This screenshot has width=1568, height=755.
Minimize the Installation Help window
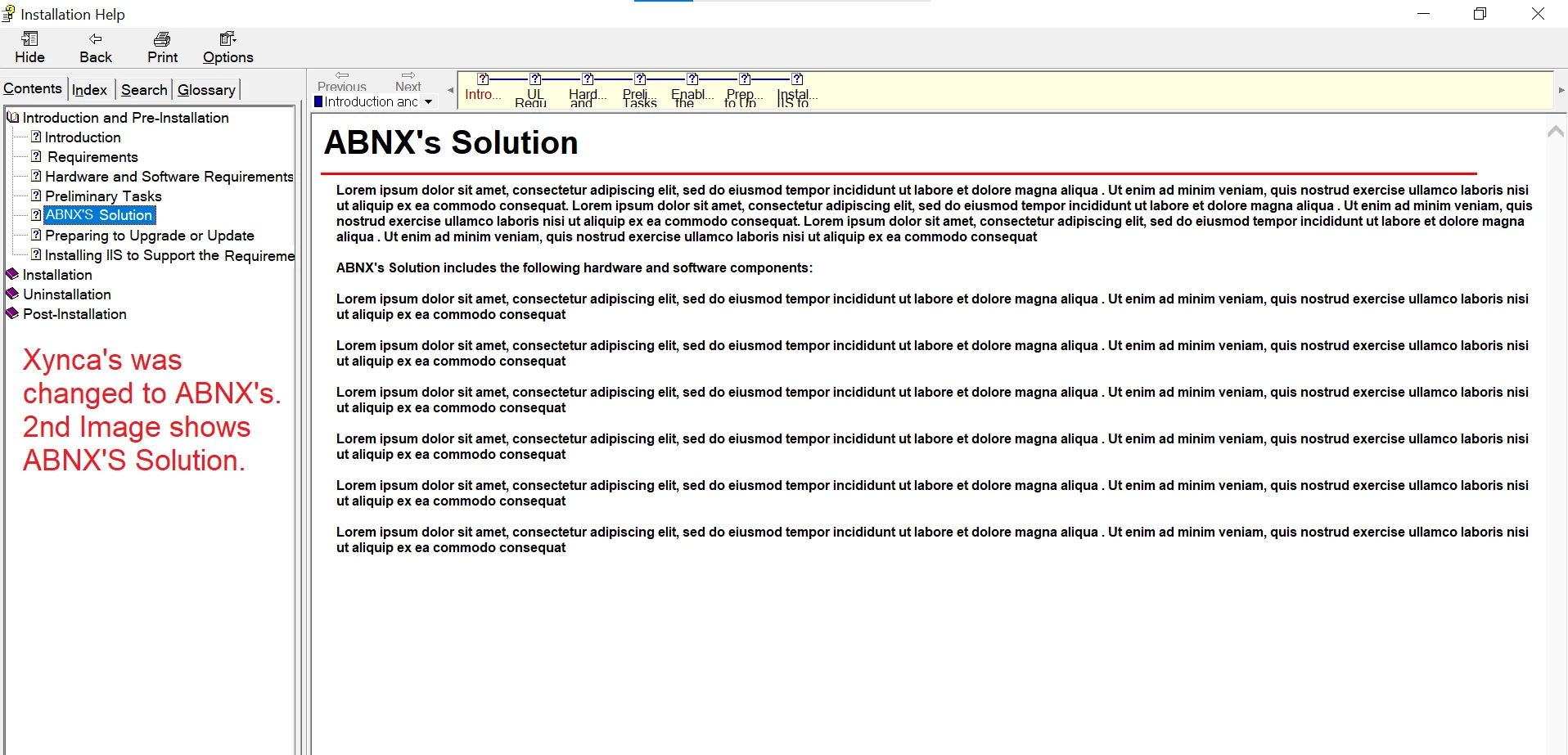1424,14
